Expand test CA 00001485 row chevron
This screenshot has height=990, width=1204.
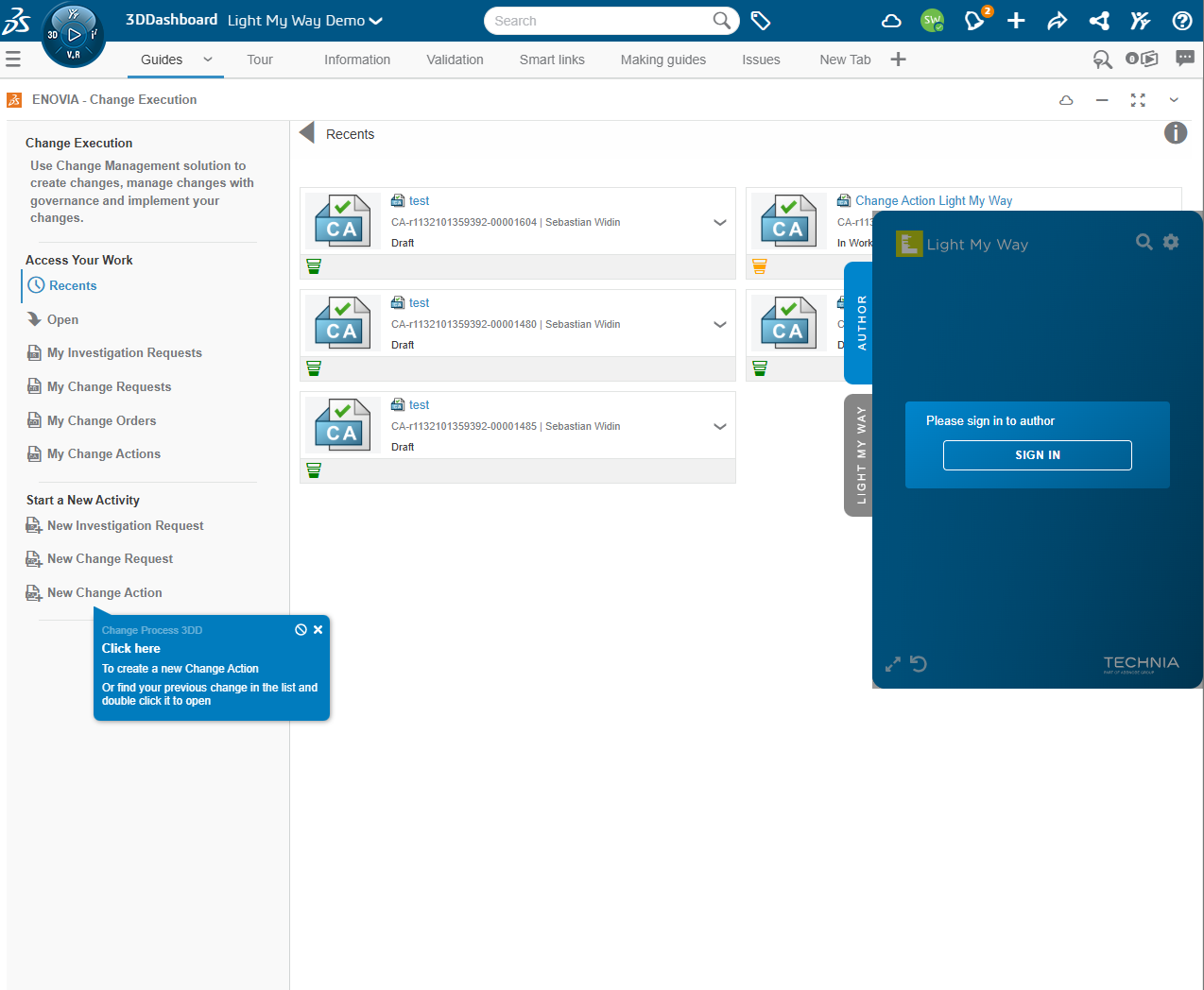(x=720, y=427)
